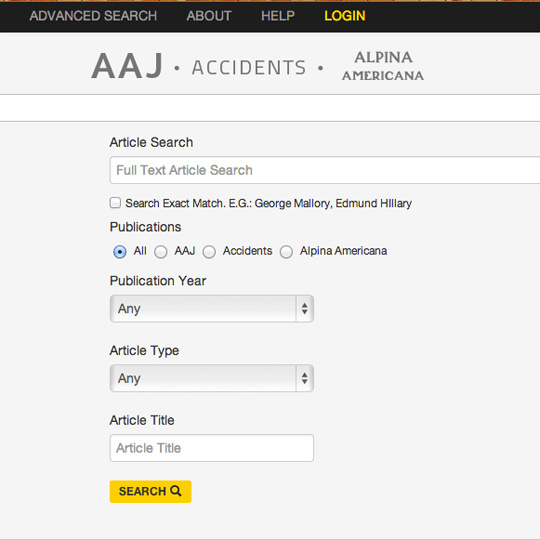Expand the Article Type dropdown
540x540 pixels.
point(212,378)
